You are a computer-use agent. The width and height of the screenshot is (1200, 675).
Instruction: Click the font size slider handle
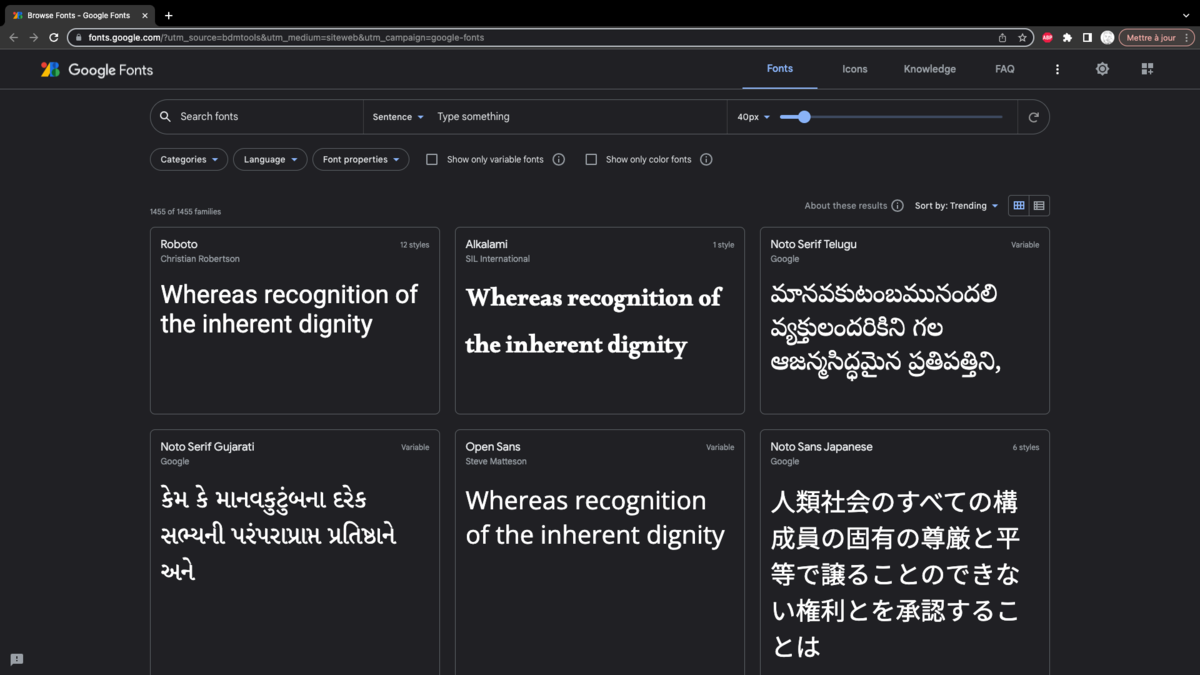pyautogui.click(x=804, y=117)
